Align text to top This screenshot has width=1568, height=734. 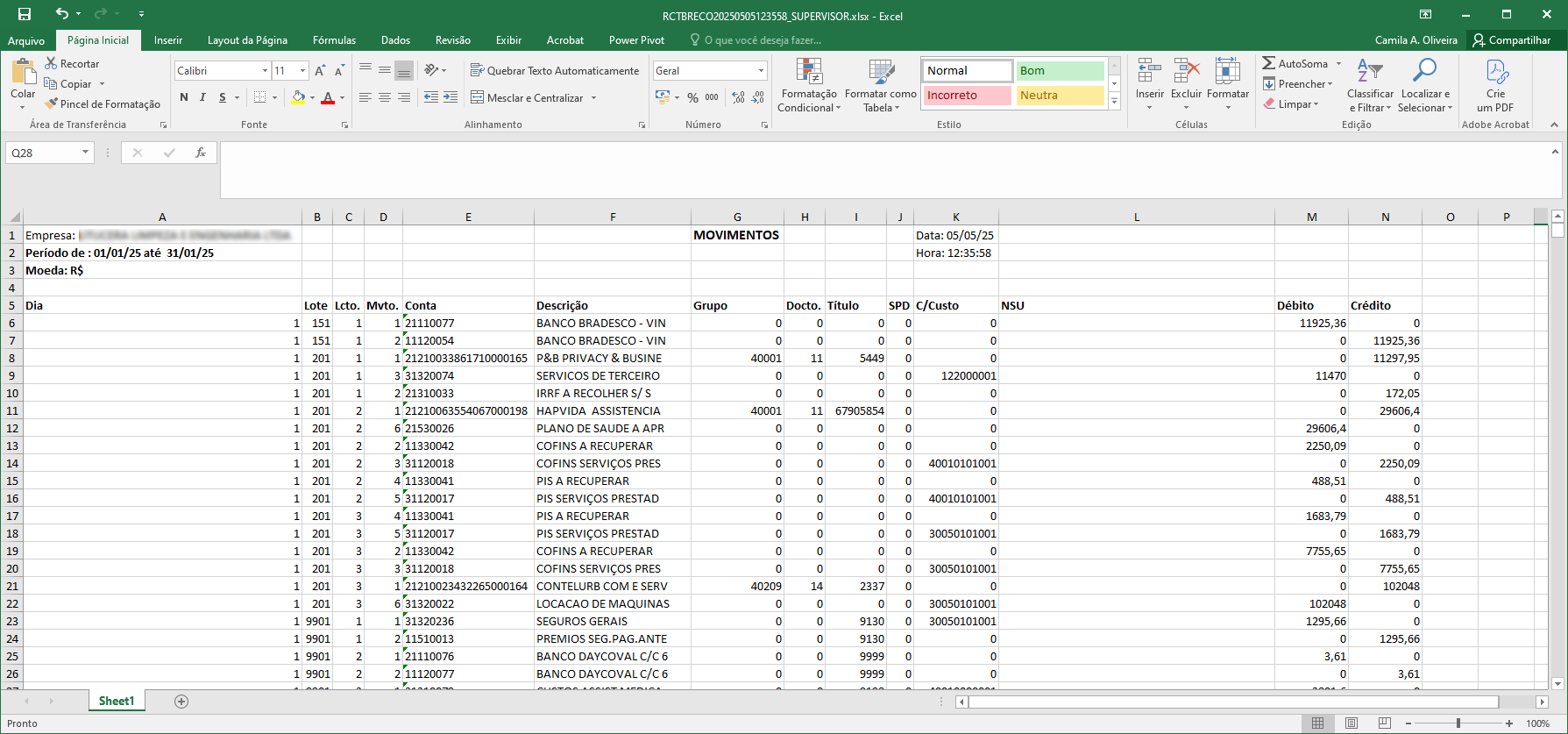tap(365, 70)
